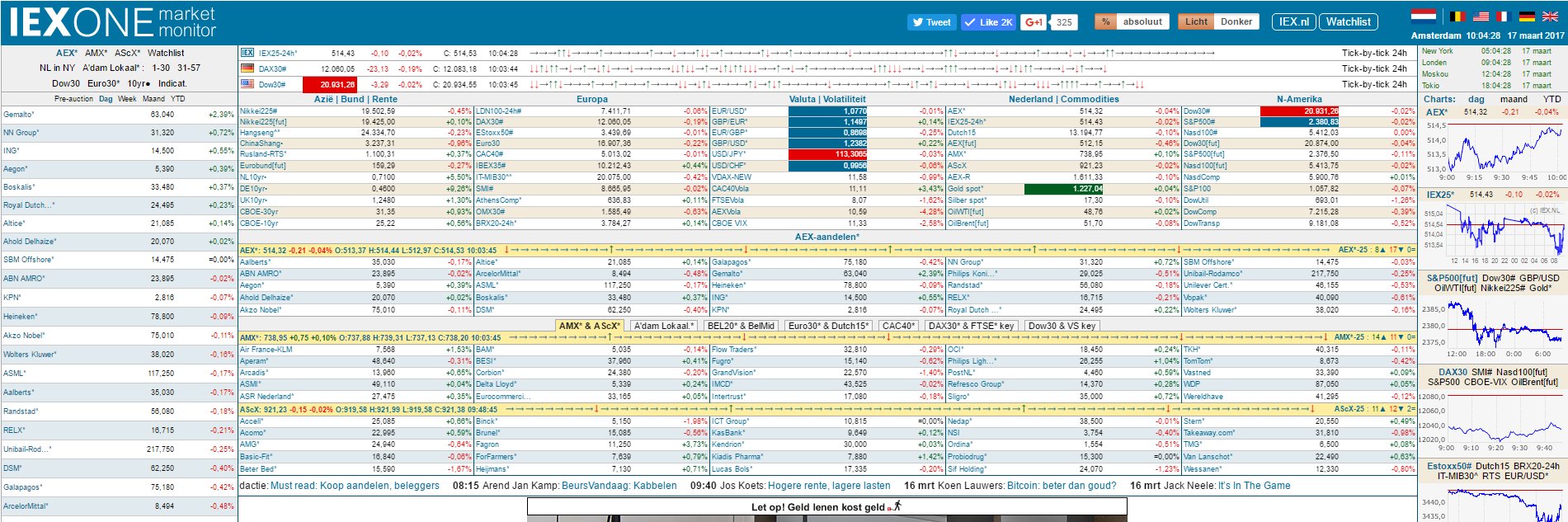Select the AMX* & AScX* tab
1568x522 pixels.
coord(590,326)
